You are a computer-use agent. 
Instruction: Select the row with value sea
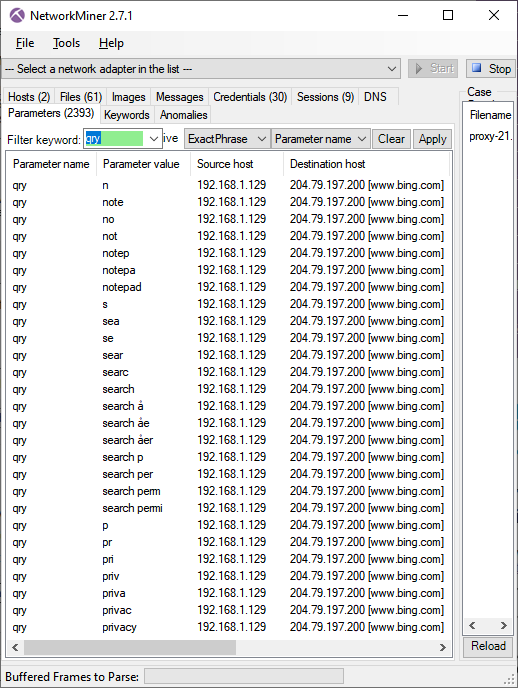(x=229, y=321)
